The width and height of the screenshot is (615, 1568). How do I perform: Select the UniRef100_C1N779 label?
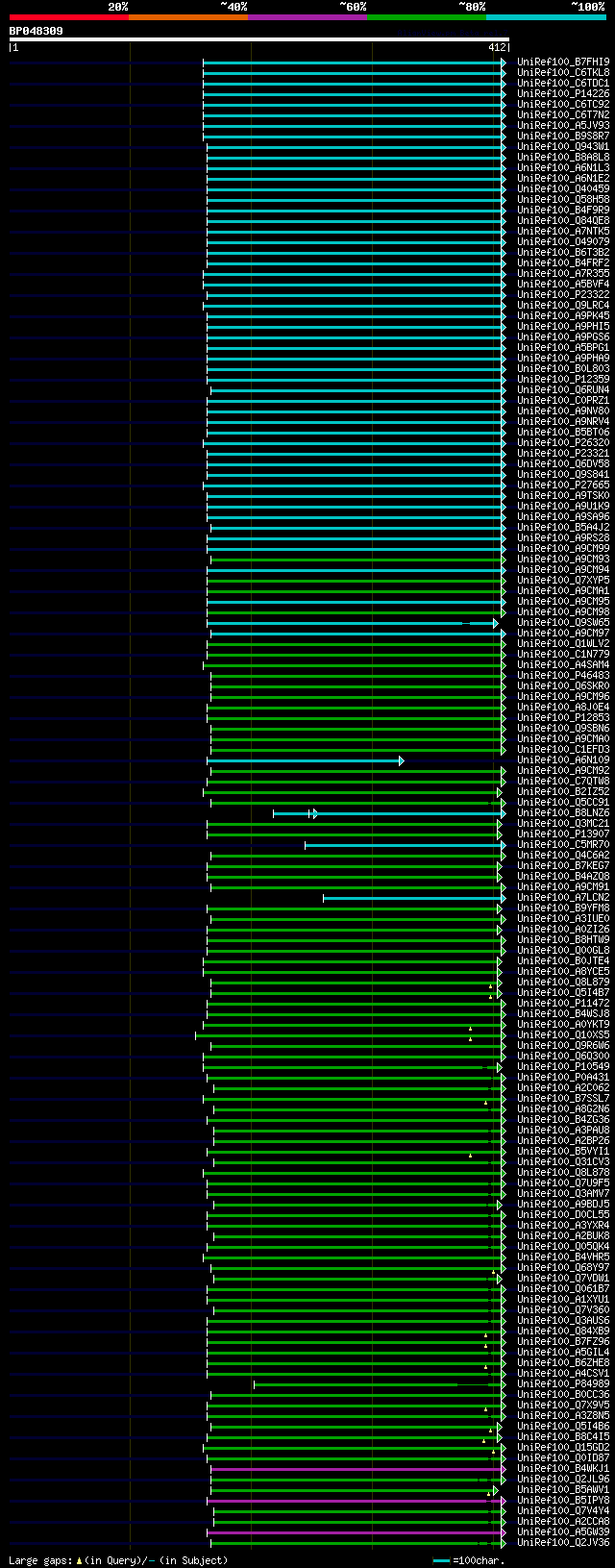tap(563, 654)
